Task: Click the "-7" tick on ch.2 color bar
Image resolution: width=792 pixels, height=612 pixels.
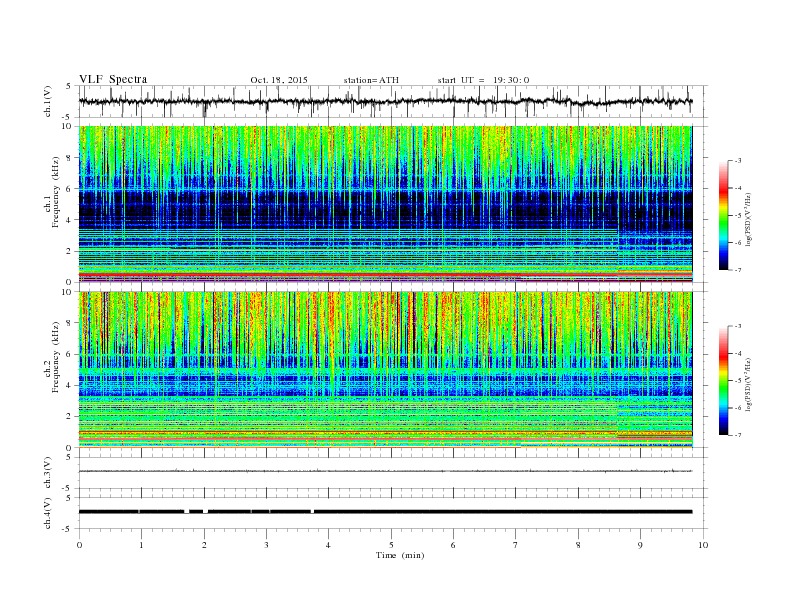Action: pyautogui.click(x=737, y=435)
